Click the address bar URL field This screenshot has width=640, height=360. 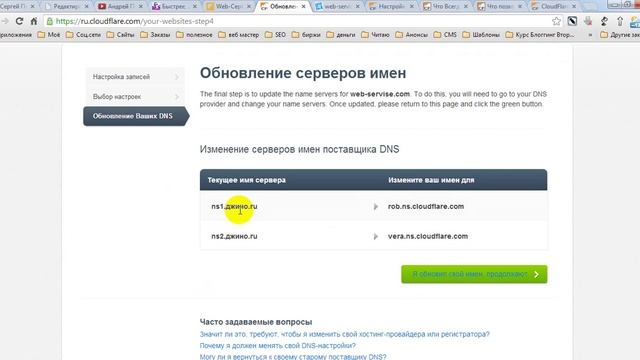pos(302,21)
